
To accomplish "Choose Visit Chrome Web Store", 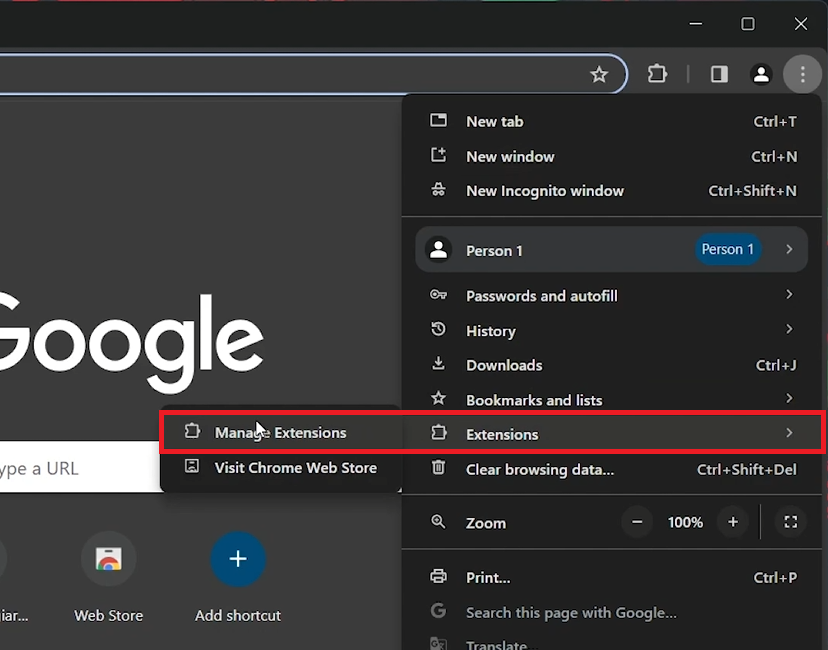I will coord(296,467).
